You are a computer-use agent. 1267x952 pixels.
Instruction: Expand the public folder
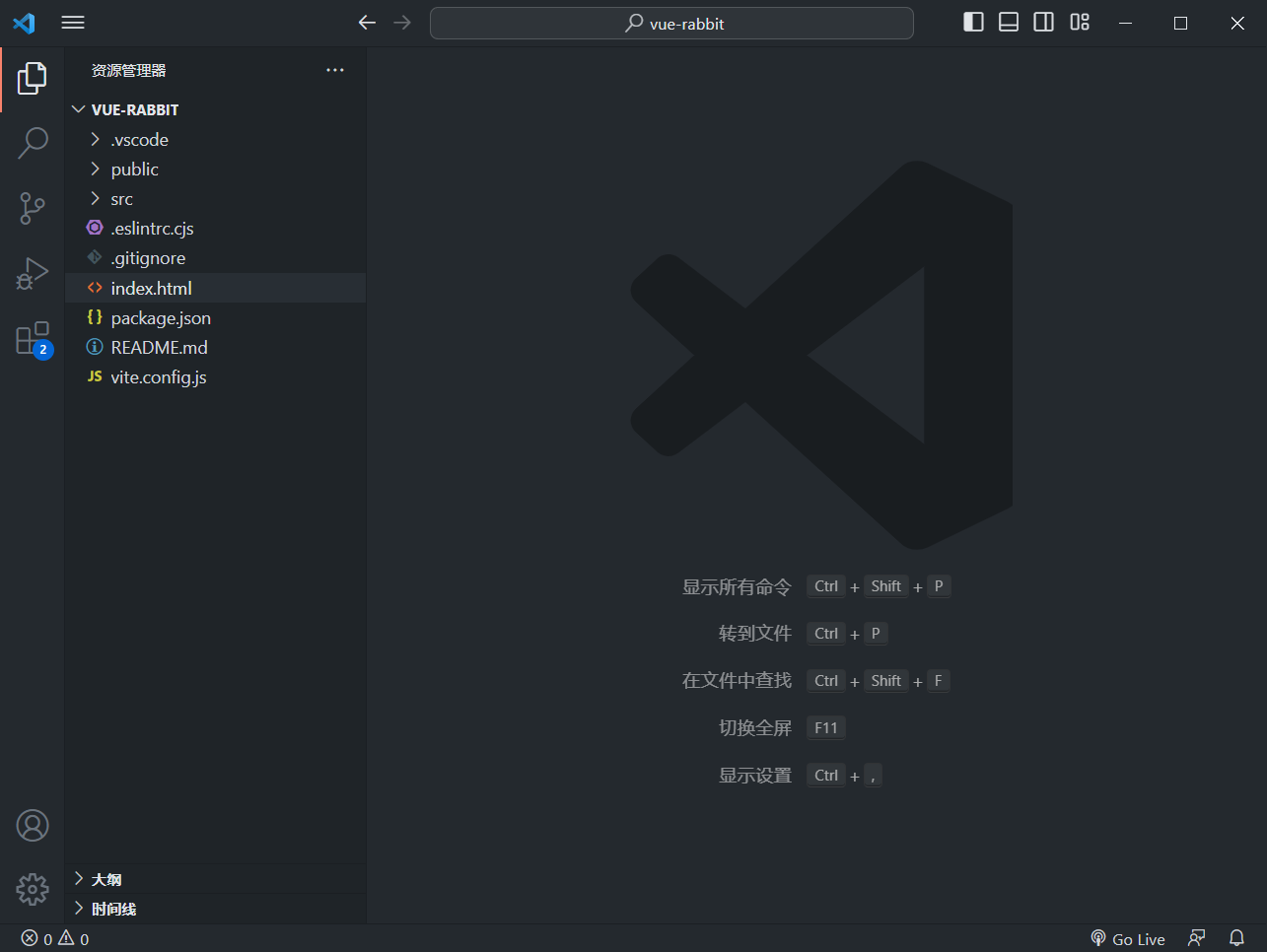pyautogui.click(x=215, y=170)
